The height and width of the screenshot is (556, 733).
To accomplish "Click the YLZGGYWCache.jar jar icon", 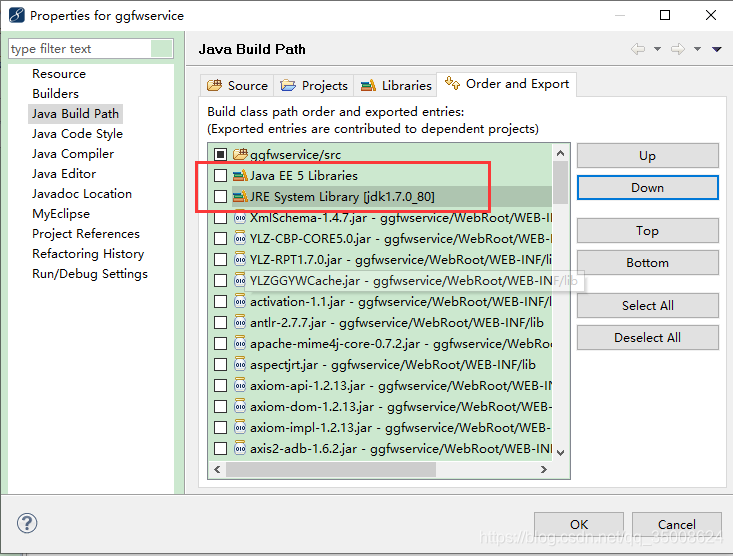I will [x=240, y=281].
